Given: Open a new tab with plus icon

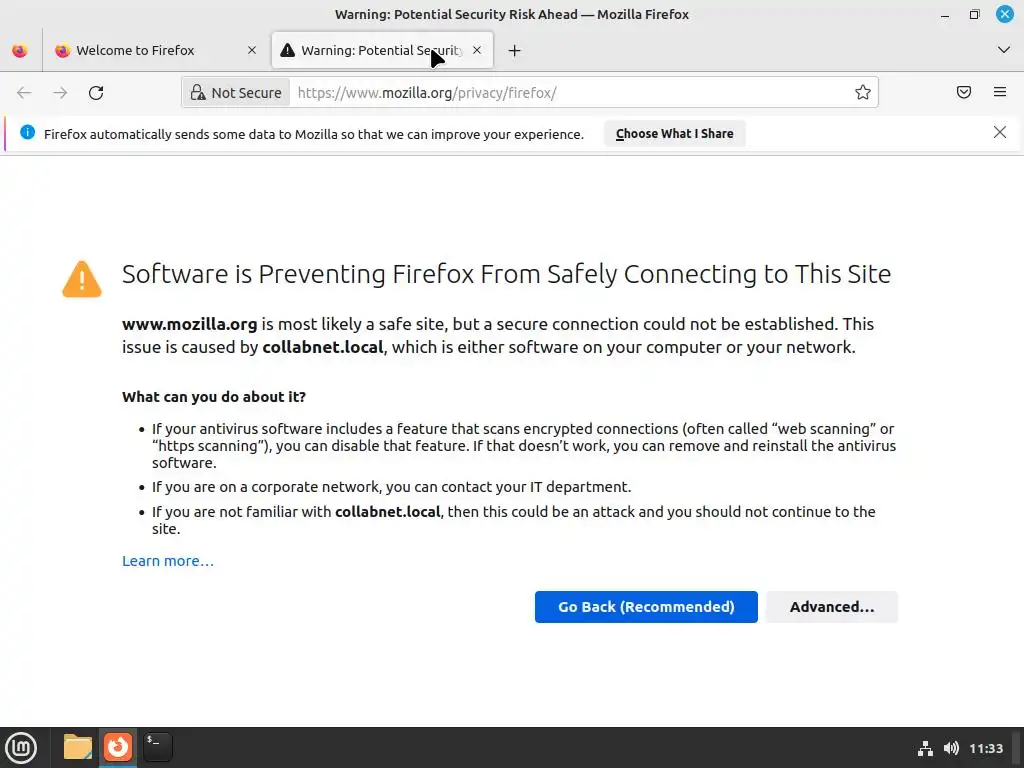Looking at the screenshot, I should [514, 50].
